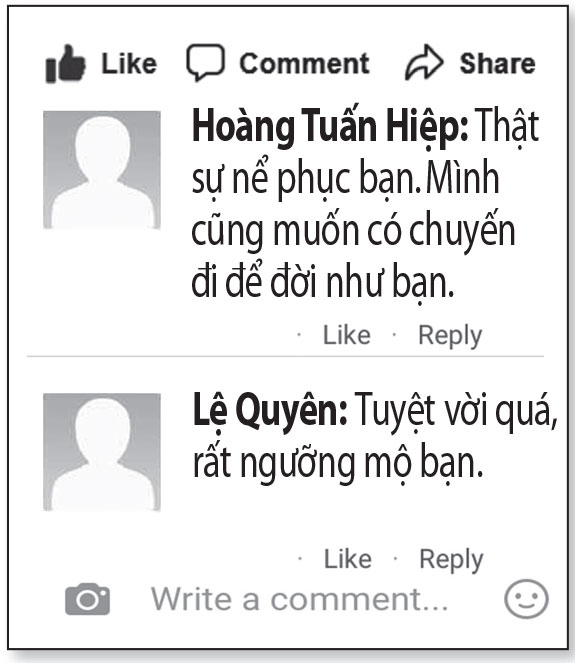Like Lệ Quyên's comment
Screen dimensions: 575x663
pos(348,559)
